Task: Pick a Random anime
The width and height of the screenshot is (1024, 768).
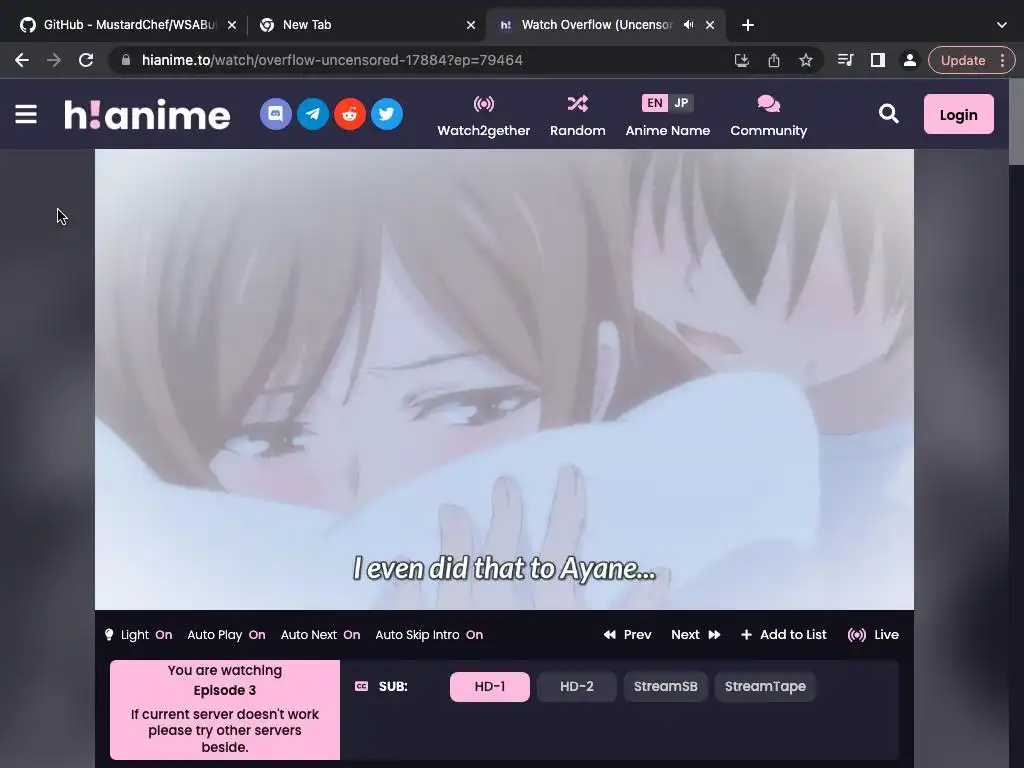Action: tap(577, 116)
